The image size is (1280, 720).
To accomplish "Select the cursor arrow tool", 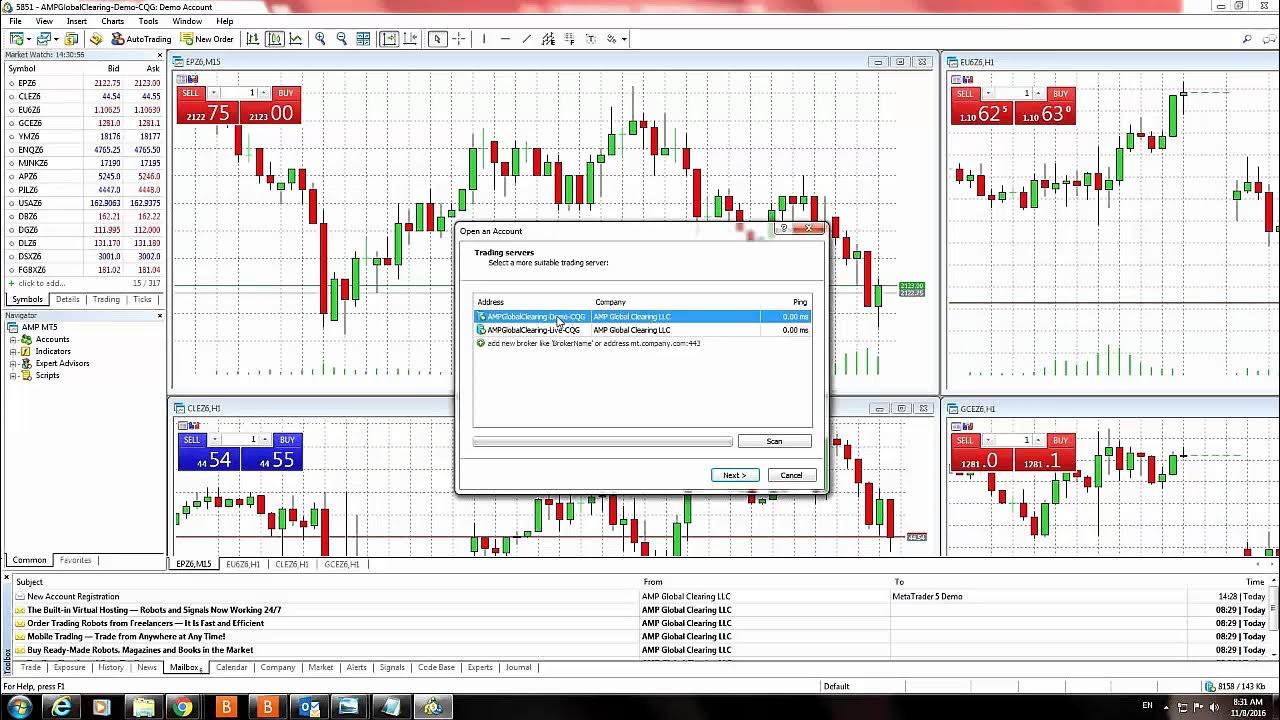I will pyautogui.click(x=437, y=39).
